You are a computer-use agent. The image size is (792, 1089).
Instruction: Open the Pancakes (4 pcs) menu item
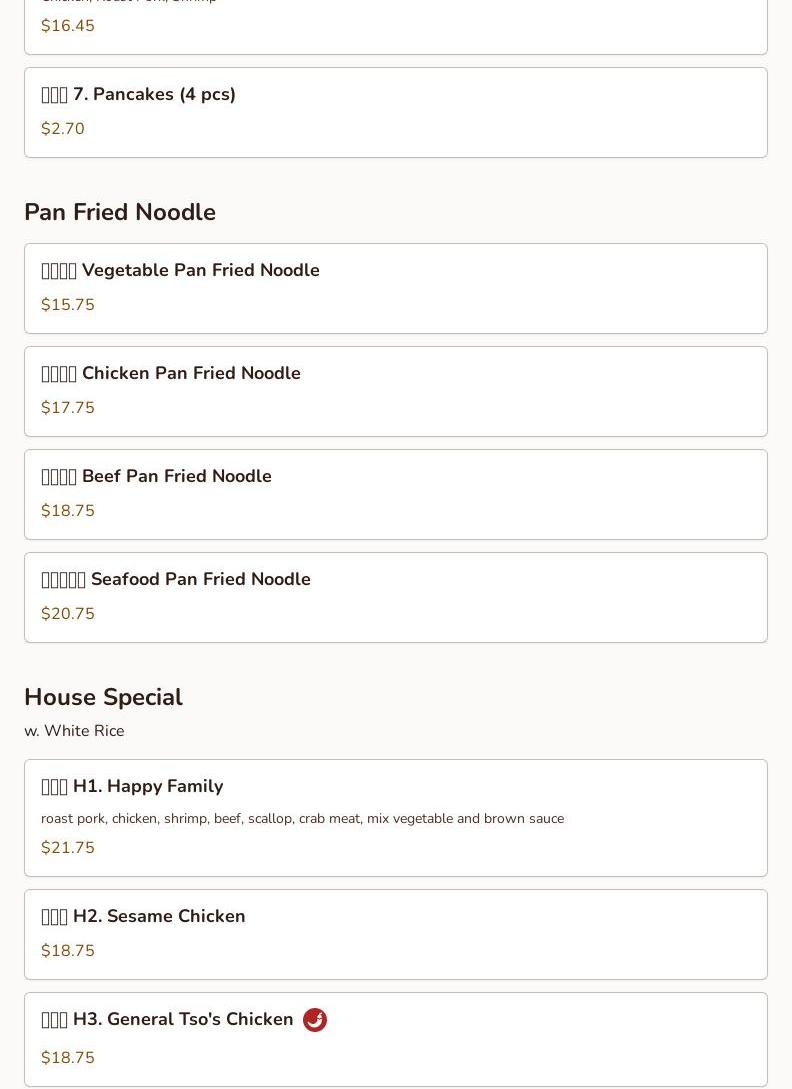click(139, 95)
